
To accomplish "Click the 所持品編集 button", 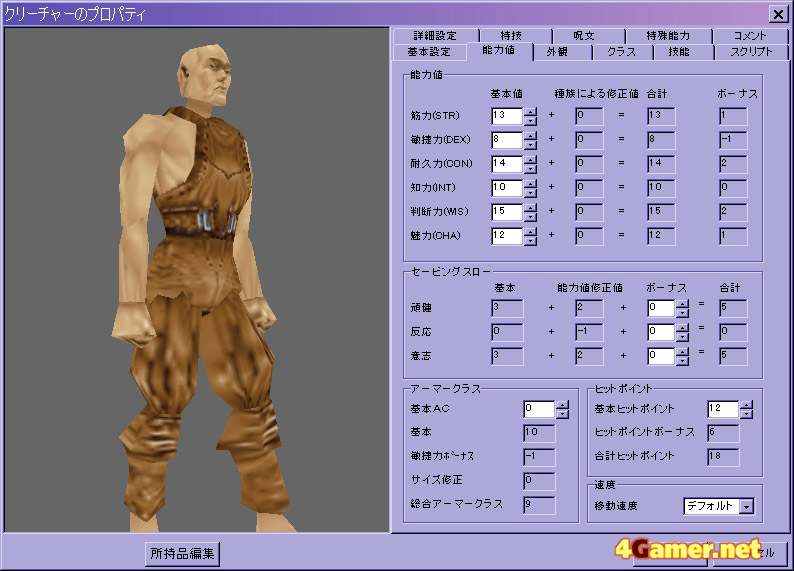I will 182,553.
